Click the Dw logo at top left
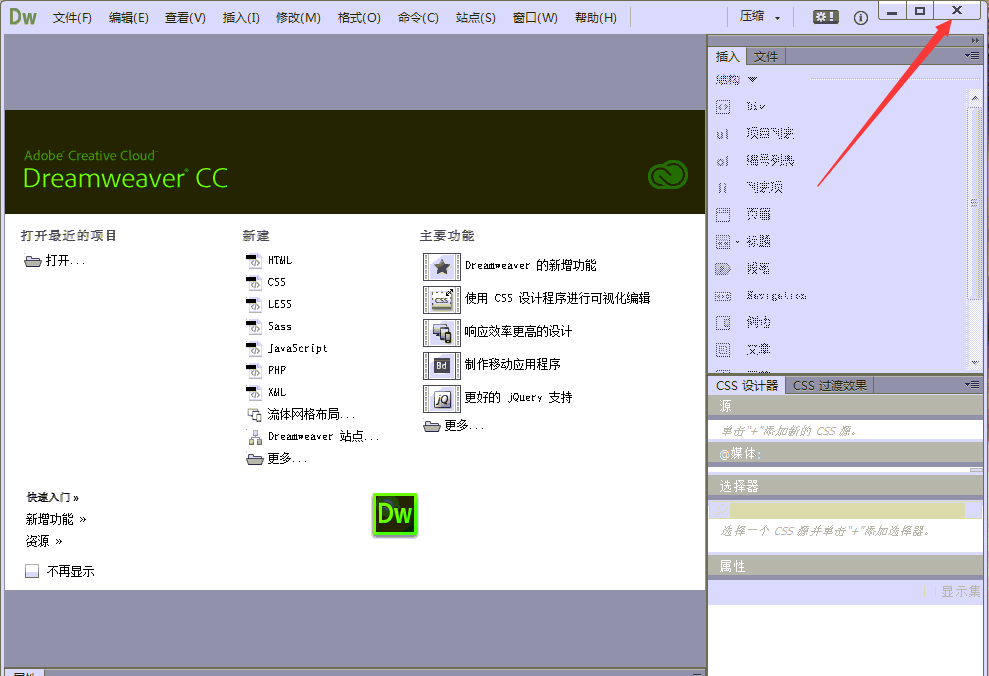 pos(23,17)
